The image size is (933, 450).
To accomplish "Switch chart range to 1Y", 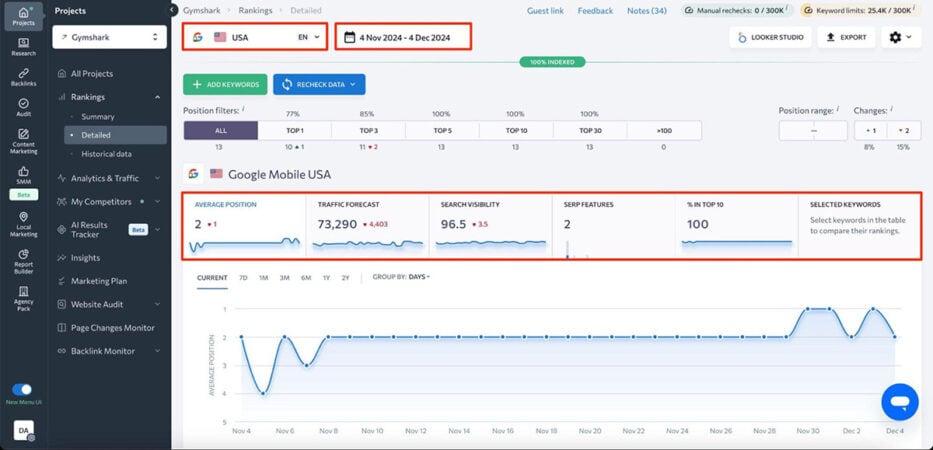I will pyautogui.click(x=326, y=277).
